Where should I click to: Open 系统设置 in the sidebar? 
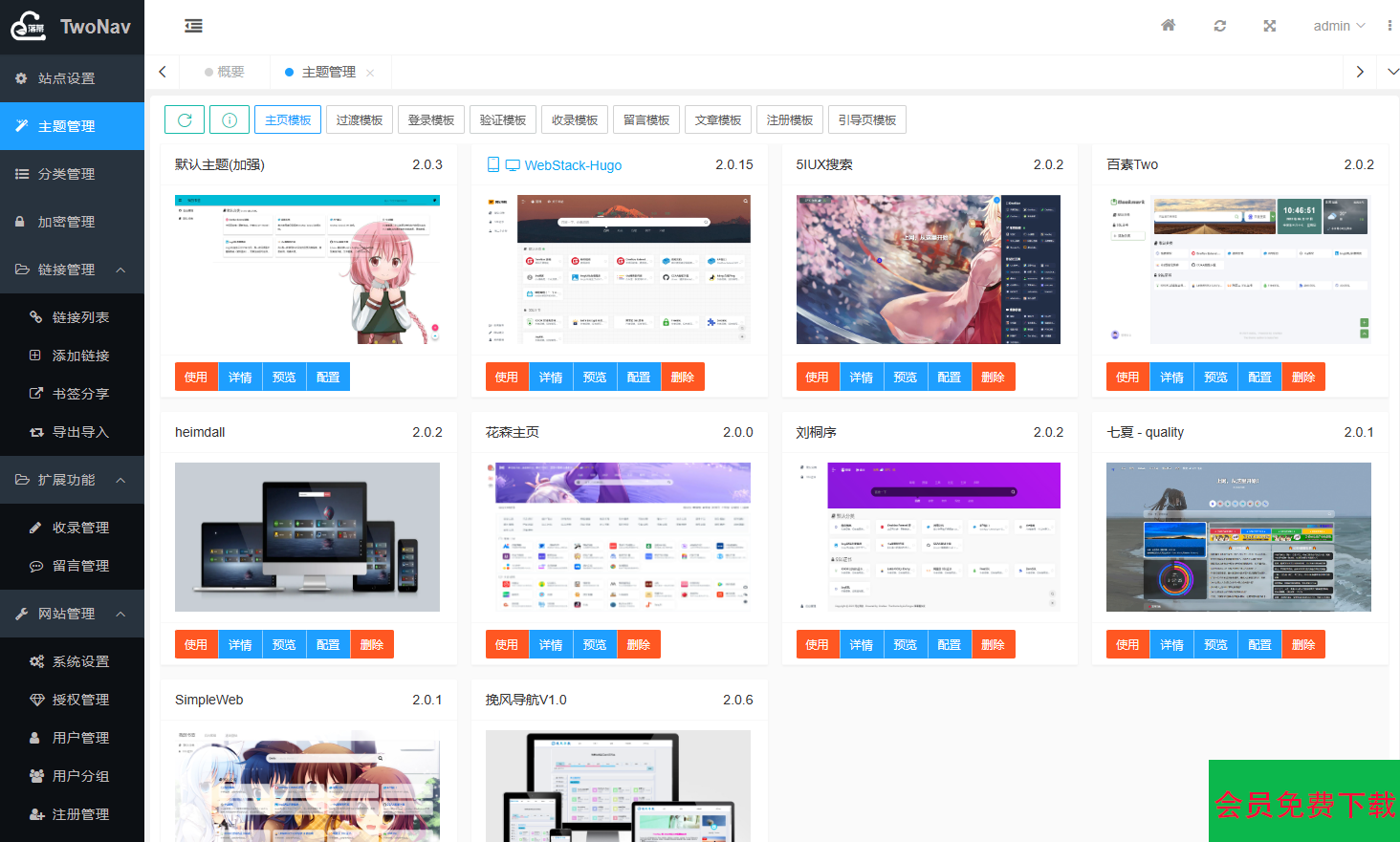click(80, 661)
